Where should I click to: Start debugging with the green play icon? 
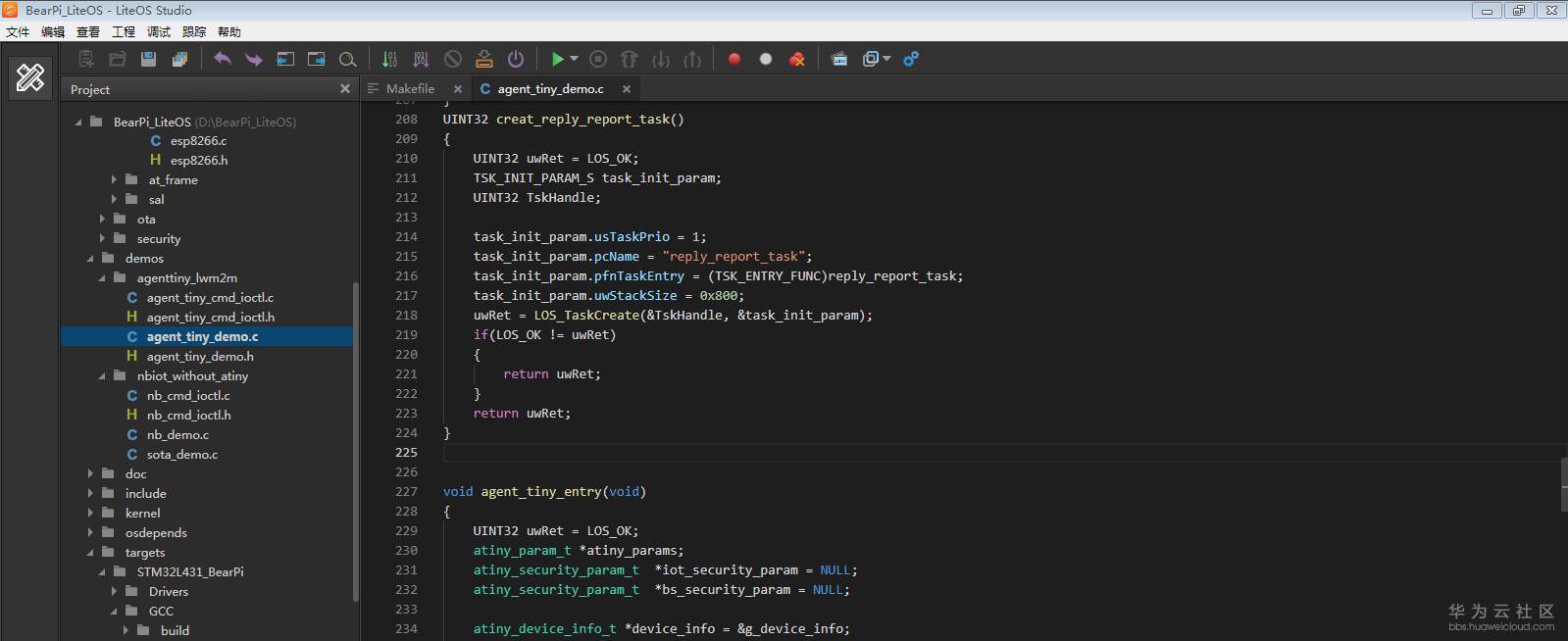pyautogui.click(x=557, y=59)
